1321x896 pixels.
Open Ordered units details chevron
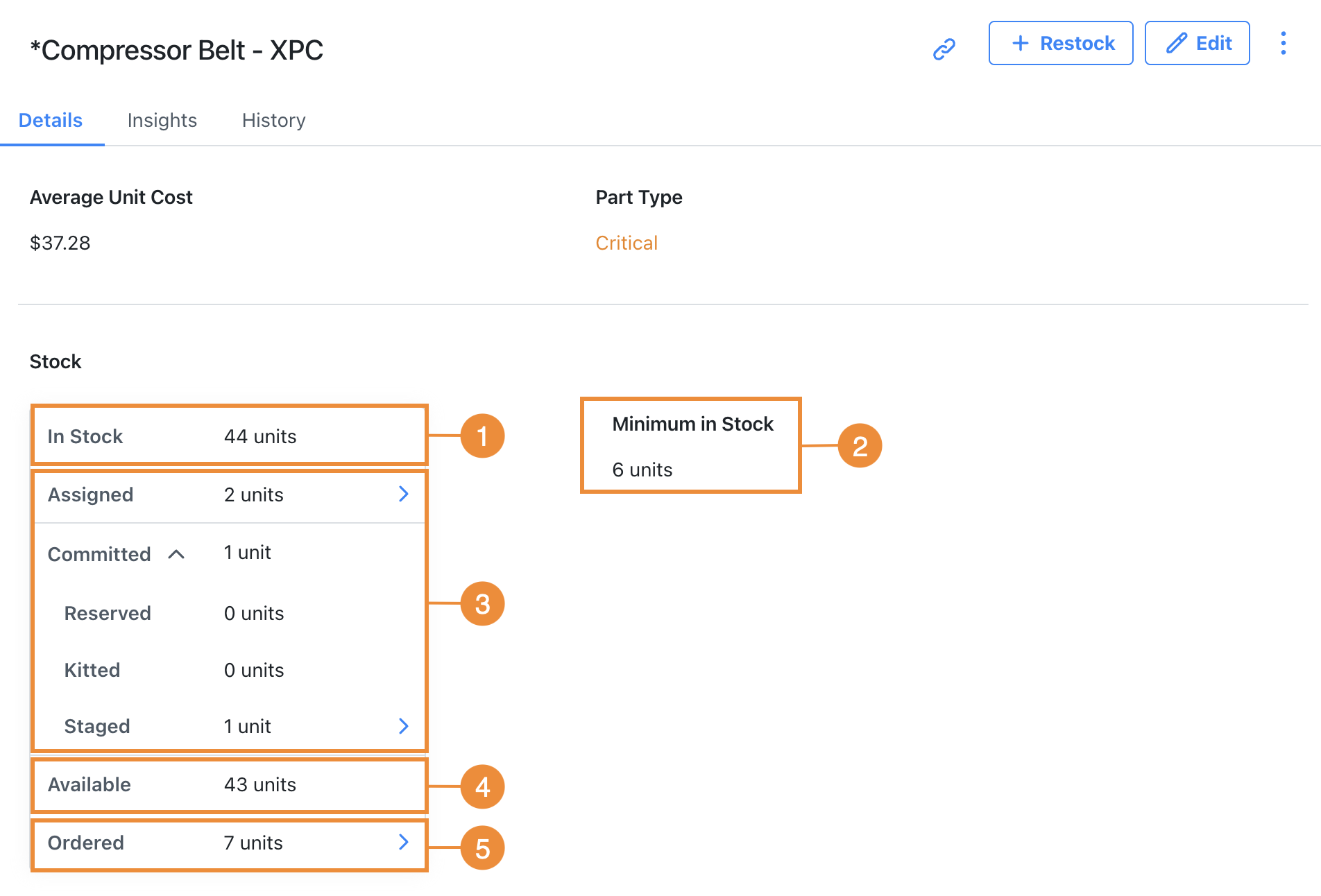(404, 842)
